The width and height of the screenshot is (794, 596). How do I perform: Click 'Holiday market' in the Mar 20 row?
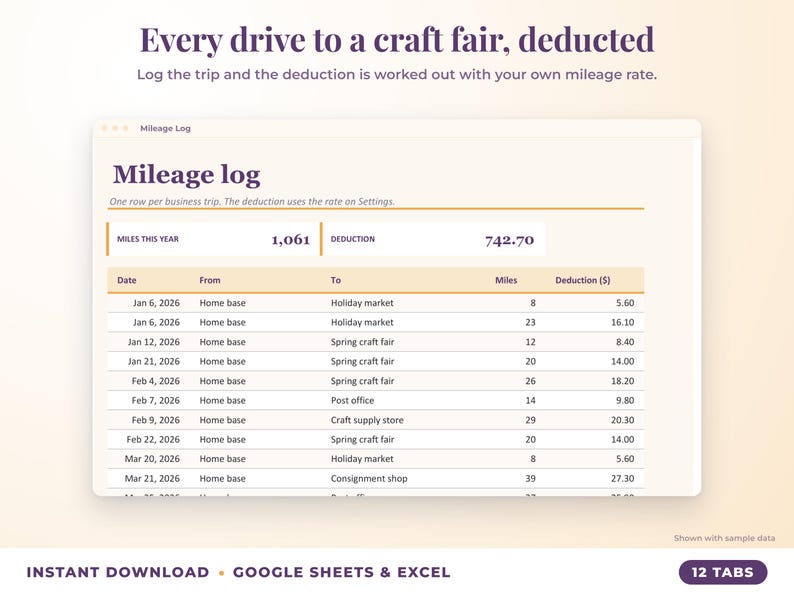coord(362,459)
